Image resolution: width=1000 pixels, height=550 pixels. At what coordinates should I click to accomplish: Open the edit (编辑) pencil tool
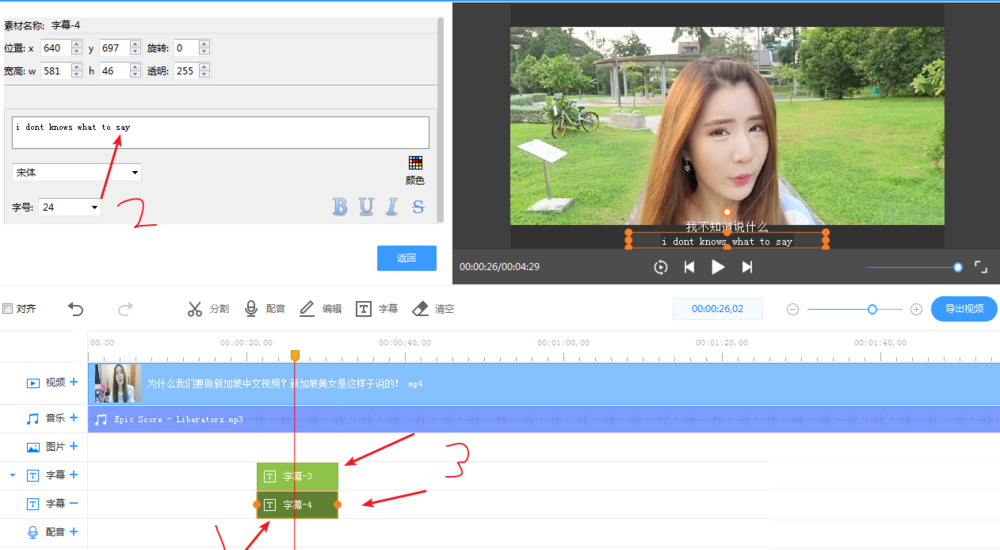[308, 309]
